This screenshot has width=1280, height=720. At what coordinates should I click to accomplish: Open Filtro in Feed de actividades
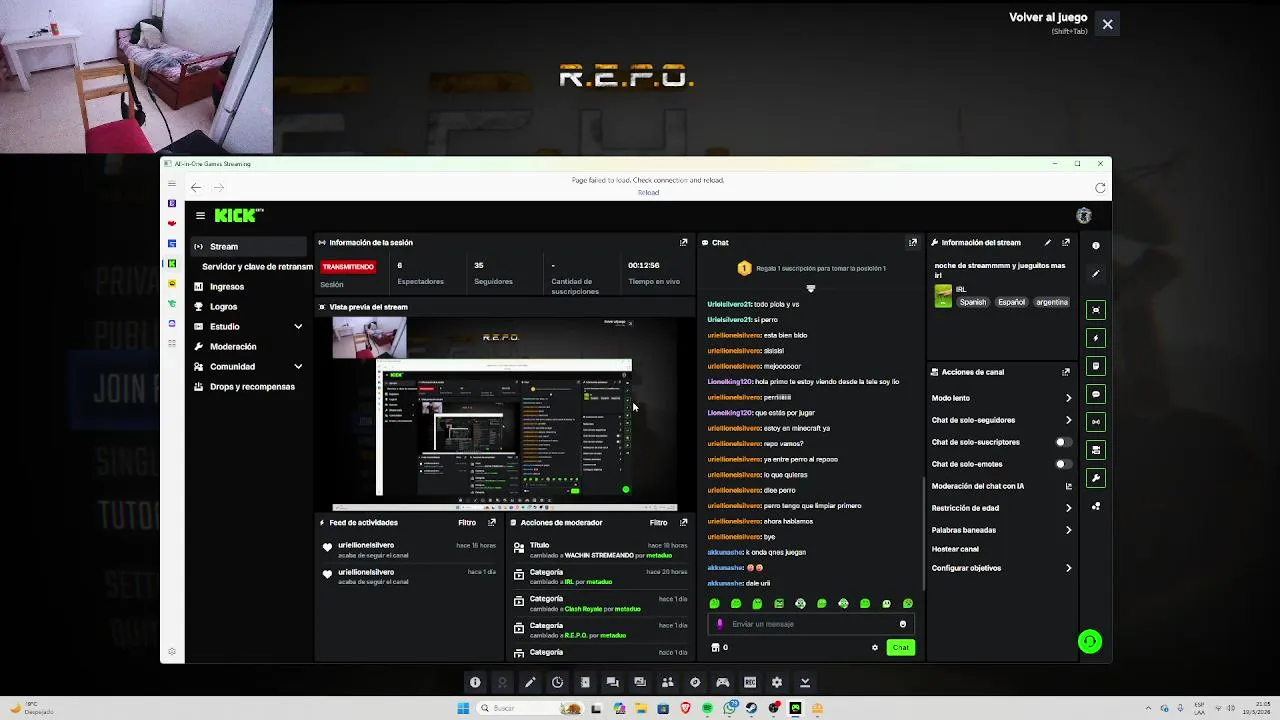point(467,522)
